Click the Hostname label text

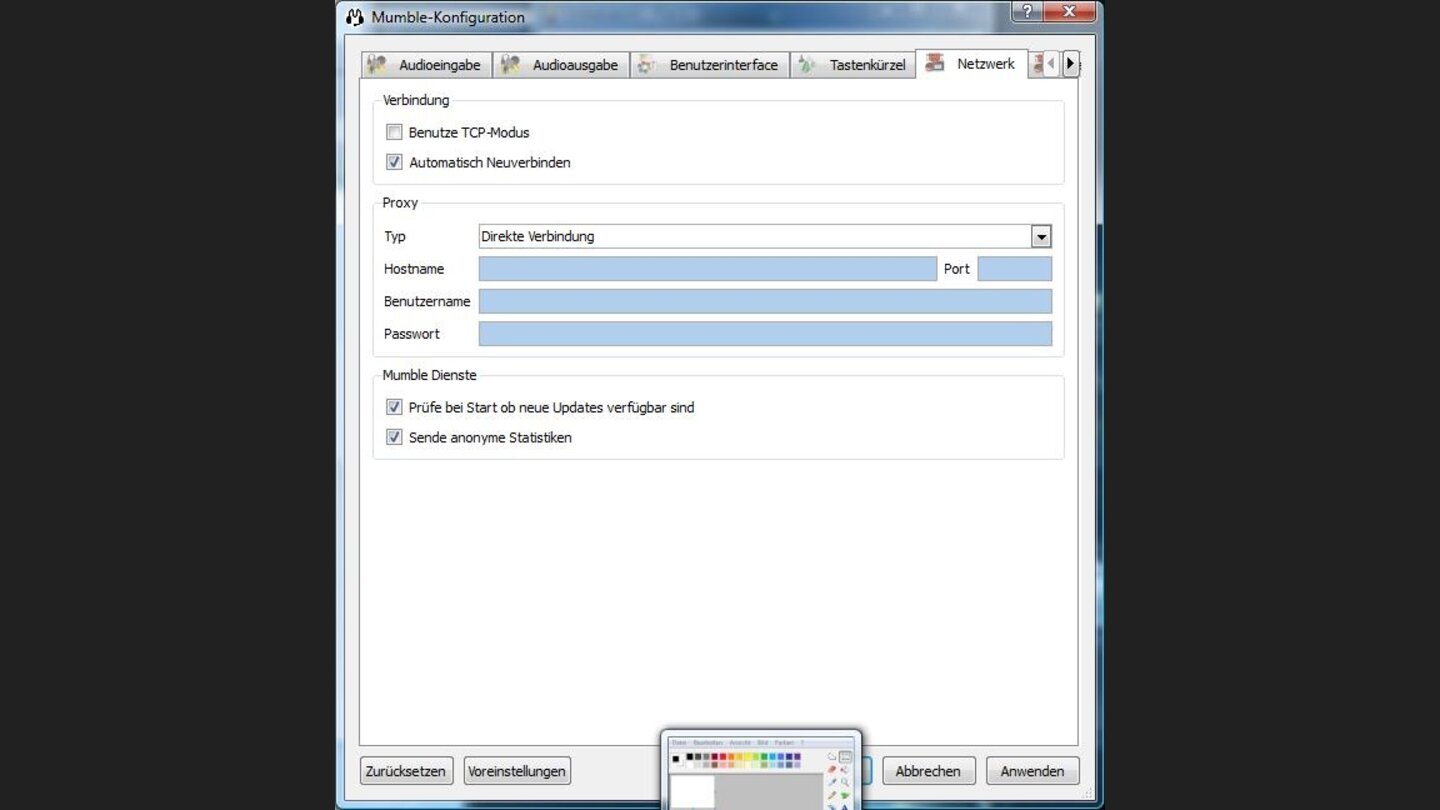(414, 269)
